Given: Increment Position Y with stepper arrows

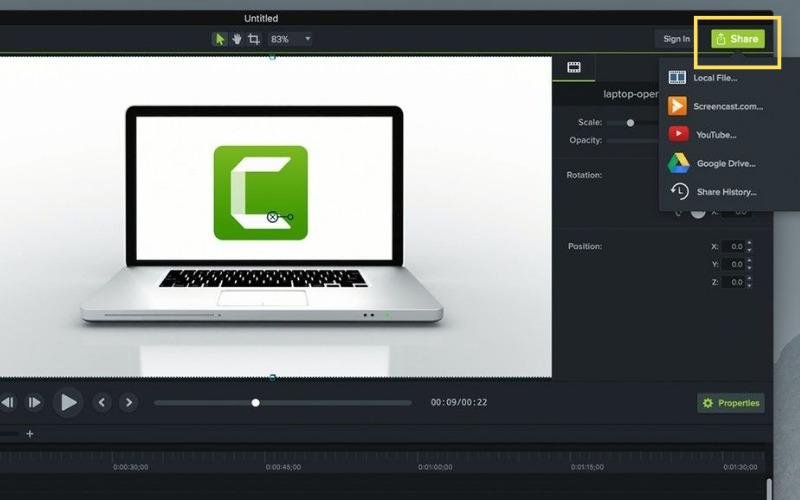Looking at the screenshot, I should click(x=749, y=261).
